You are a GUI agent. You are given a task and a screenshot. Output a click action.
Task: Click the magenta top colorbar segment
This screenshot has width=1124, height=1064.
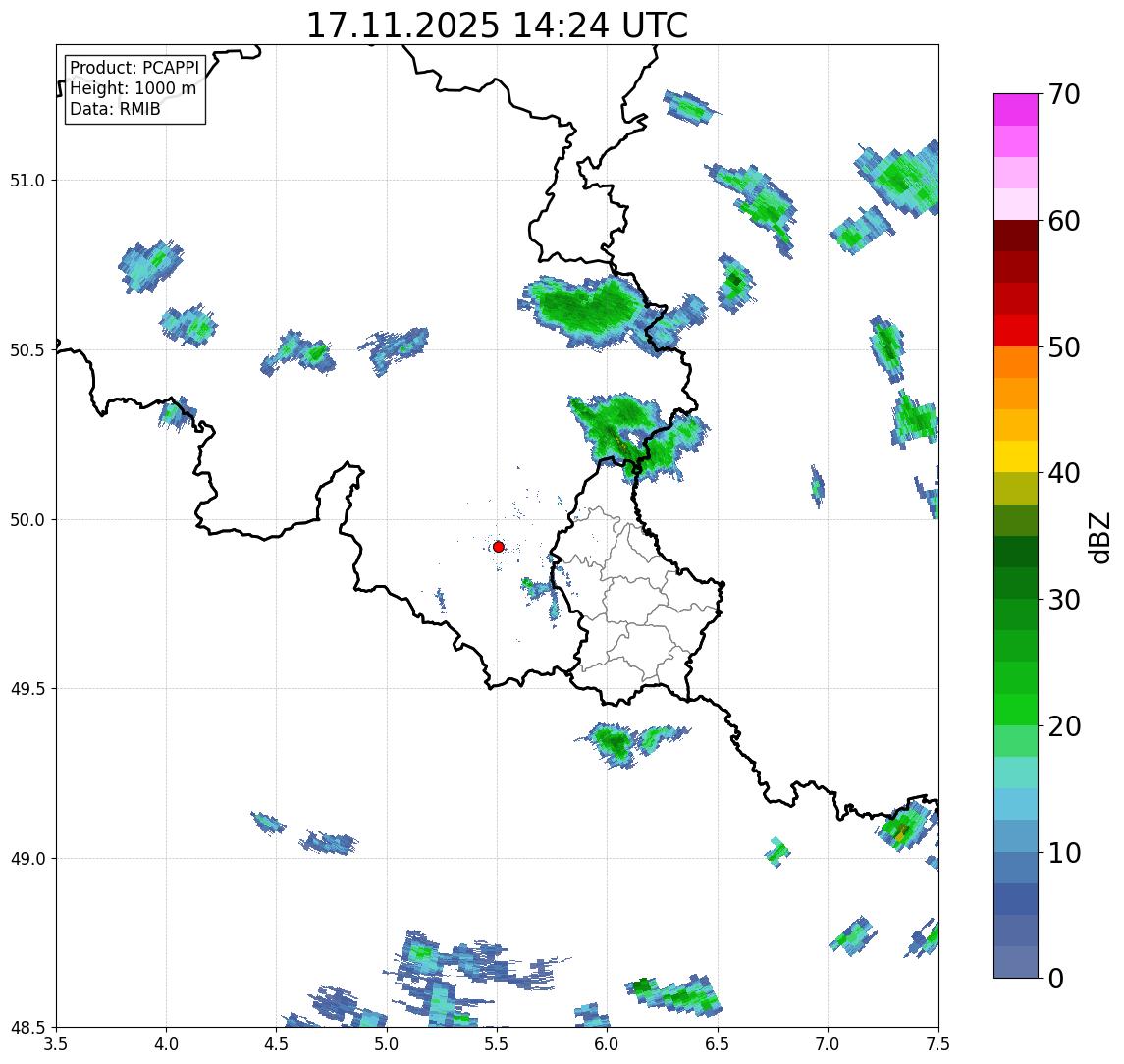click(x=1016, y=110)
